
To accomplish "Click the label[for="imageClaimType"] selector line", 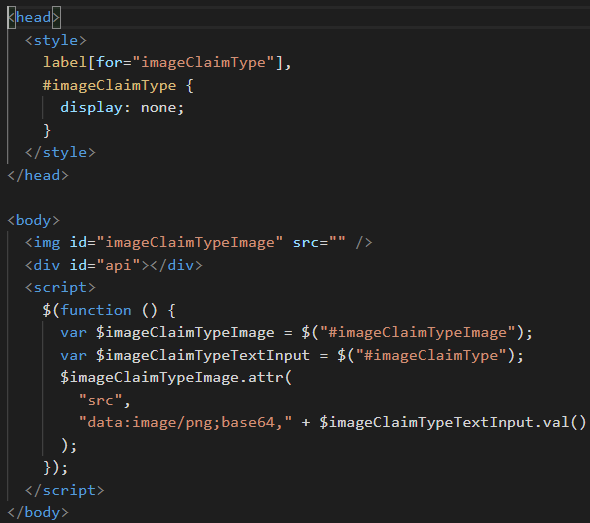I will (167, 62).
